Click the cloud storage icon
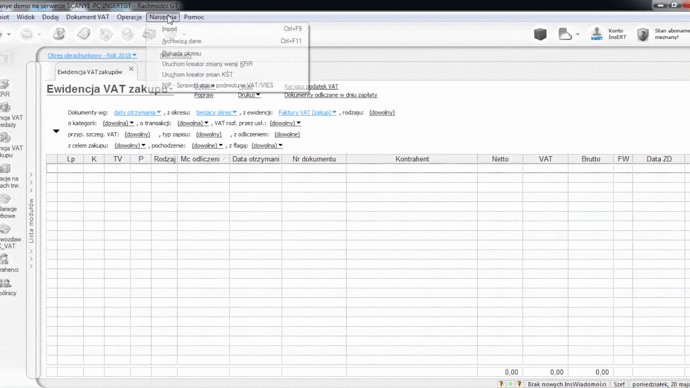Viewport: 690px width, 388px height. tap(565, 34)
